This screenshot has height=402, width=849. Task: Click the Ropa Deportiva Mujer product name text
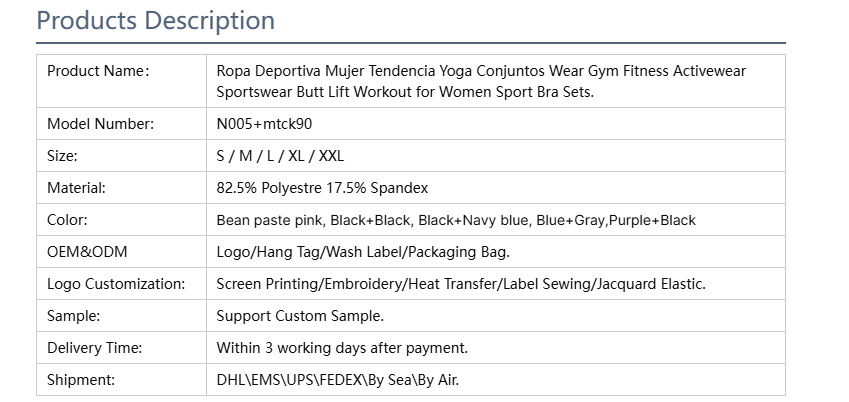481,81
